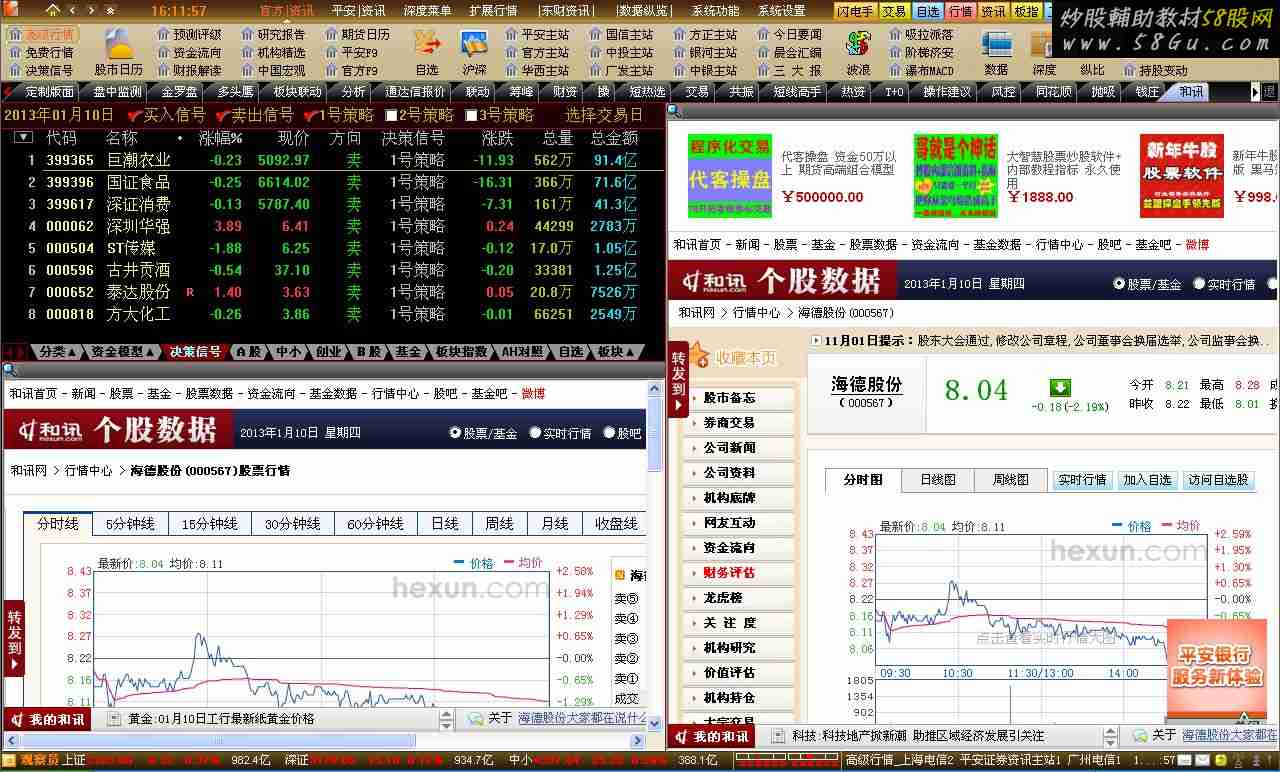Open the table column dropdown arrow by 代码
The width and height of the screenshot is (1280, 772).
(24, 138)
